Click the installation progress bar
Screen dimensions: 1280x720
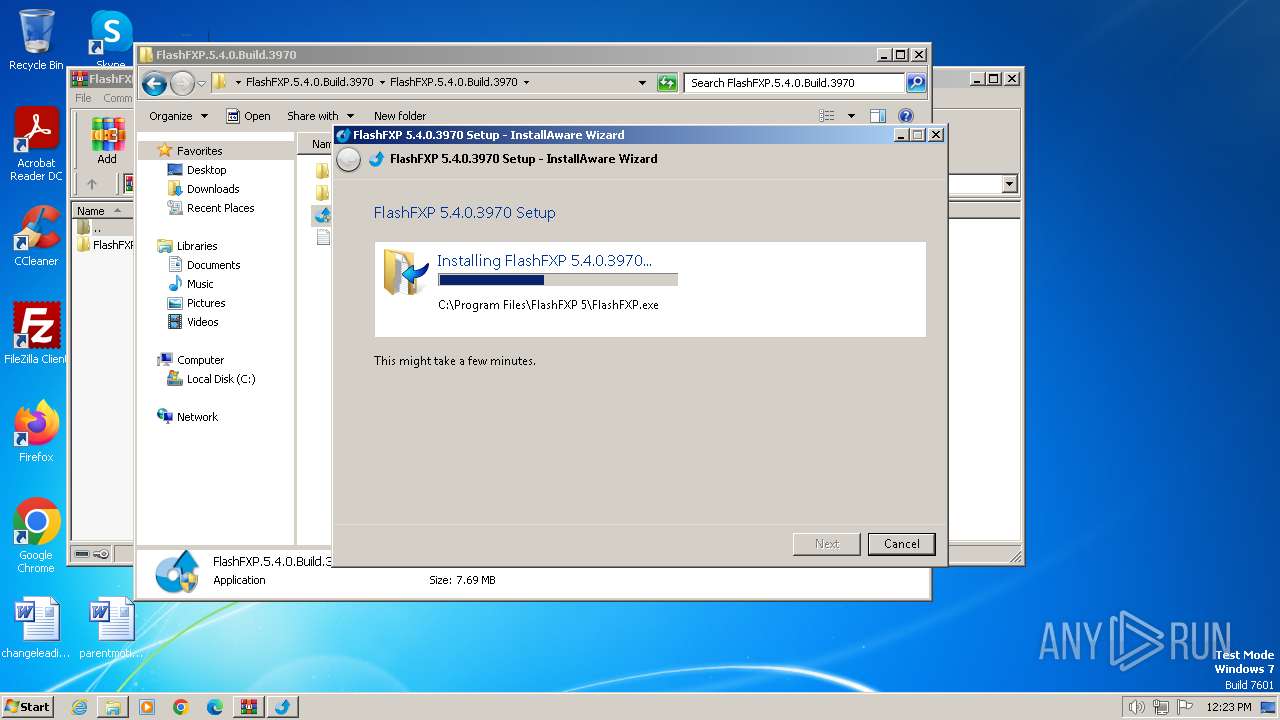click(x=557, y=280)
